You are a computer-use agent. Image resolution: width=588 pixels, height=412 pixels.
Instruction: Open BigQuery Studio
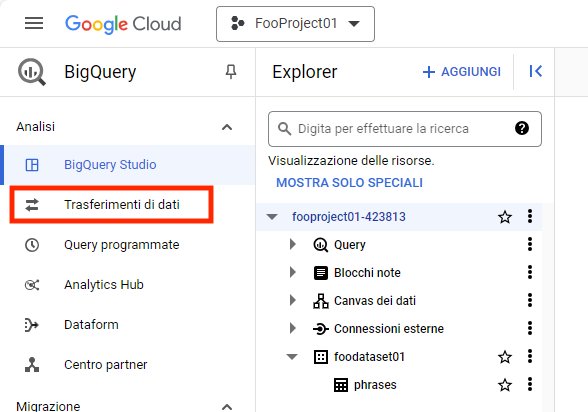click(128, 165)
